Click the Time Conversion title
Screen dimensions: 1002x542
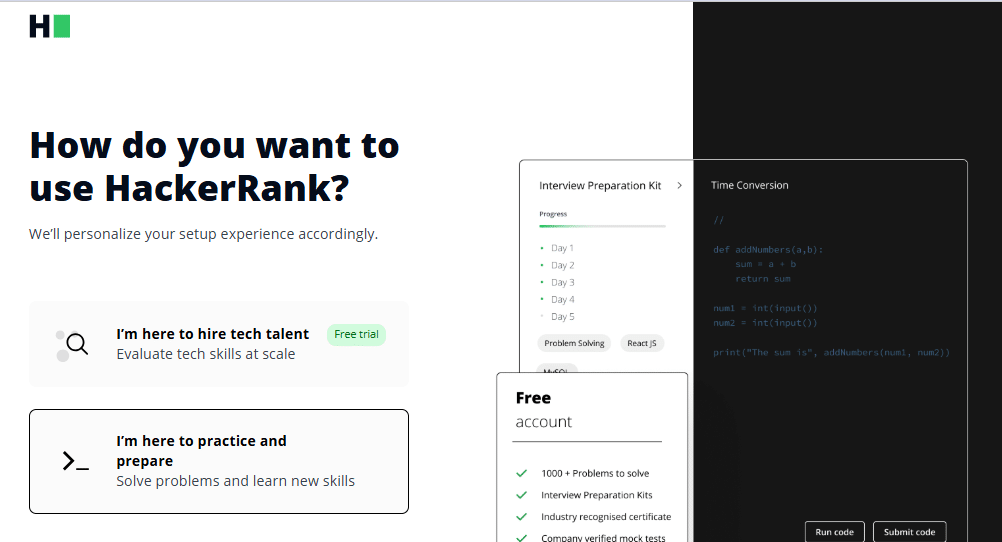750,185
